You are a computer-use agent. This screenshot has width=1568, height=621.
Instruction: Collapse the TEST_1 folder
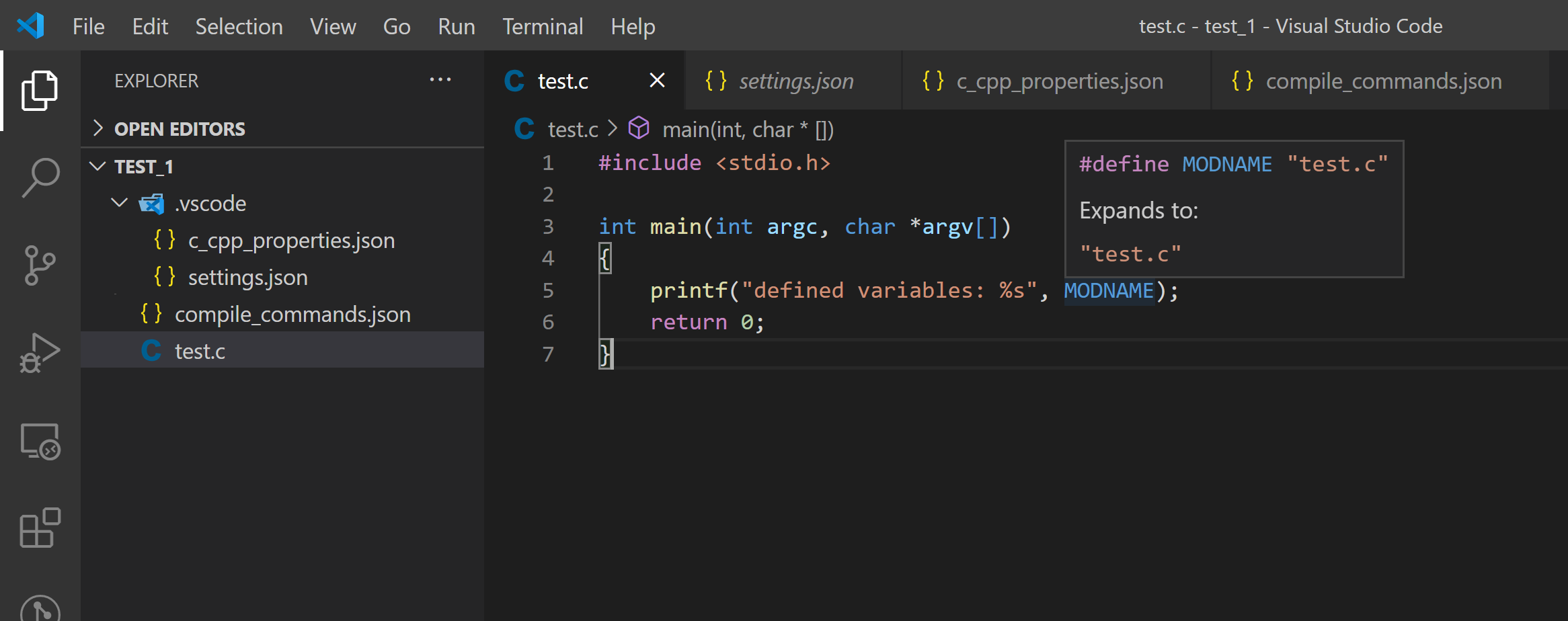click(x=97, y=166)
